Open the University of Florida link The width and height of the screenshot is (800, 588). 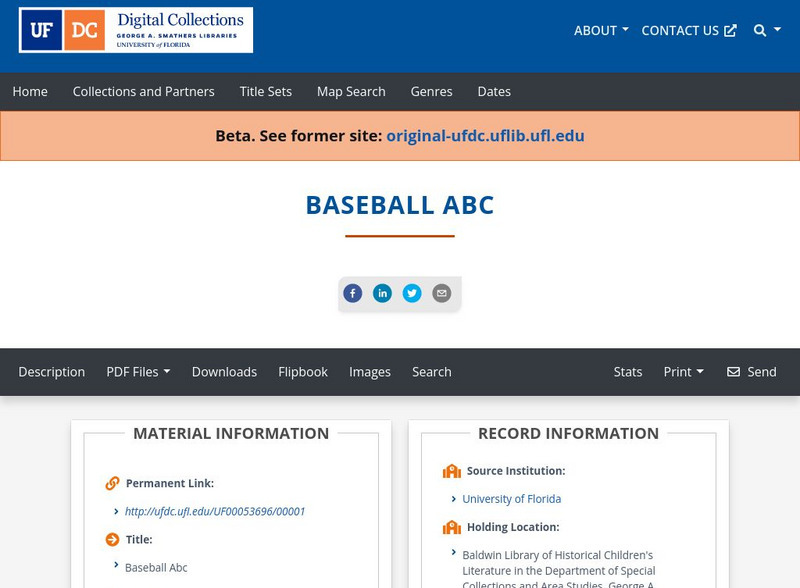[x=511, y=498]
